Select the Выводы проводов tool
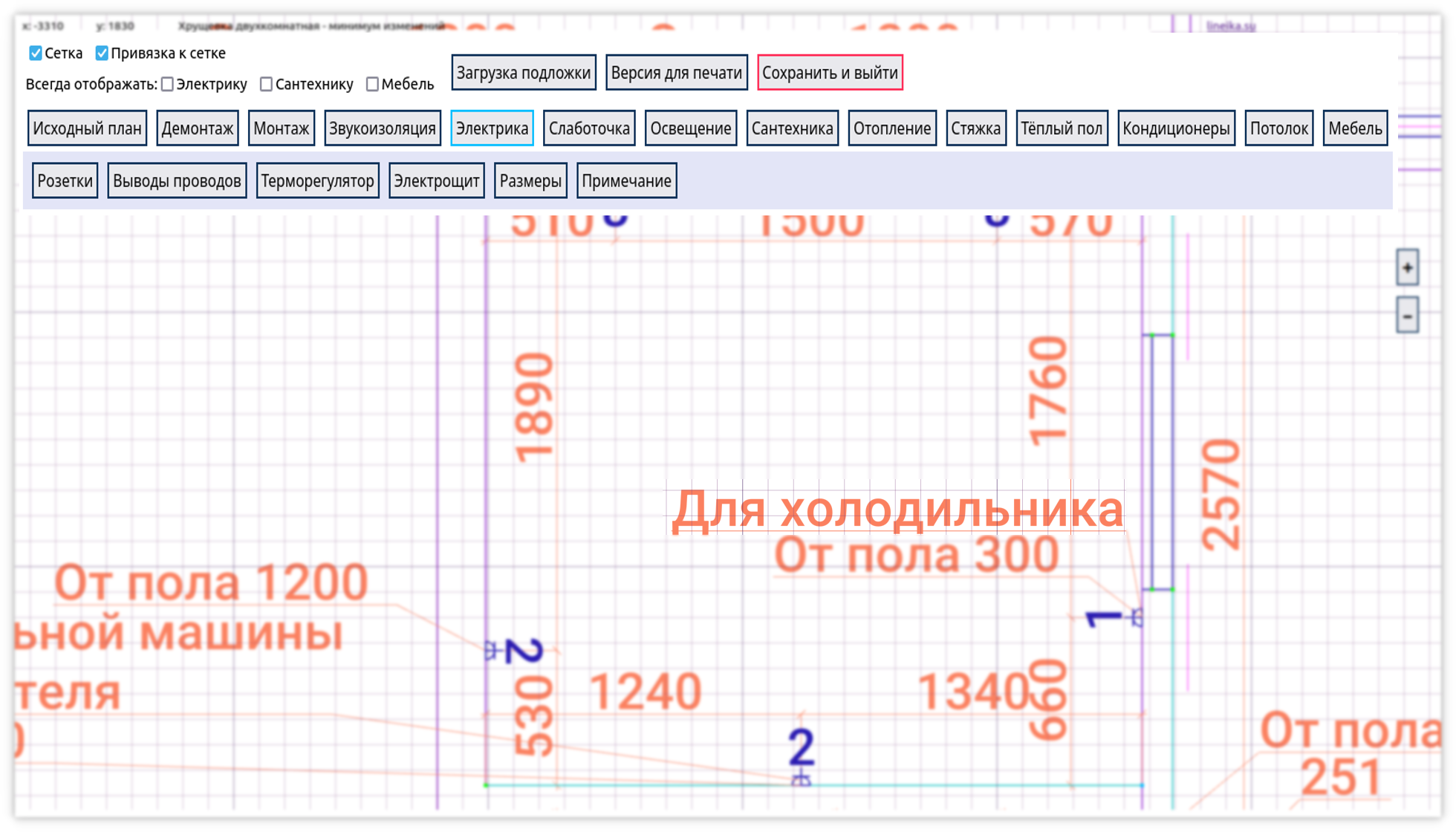Screen dimensions: 1456x832 tap(178, 180)
